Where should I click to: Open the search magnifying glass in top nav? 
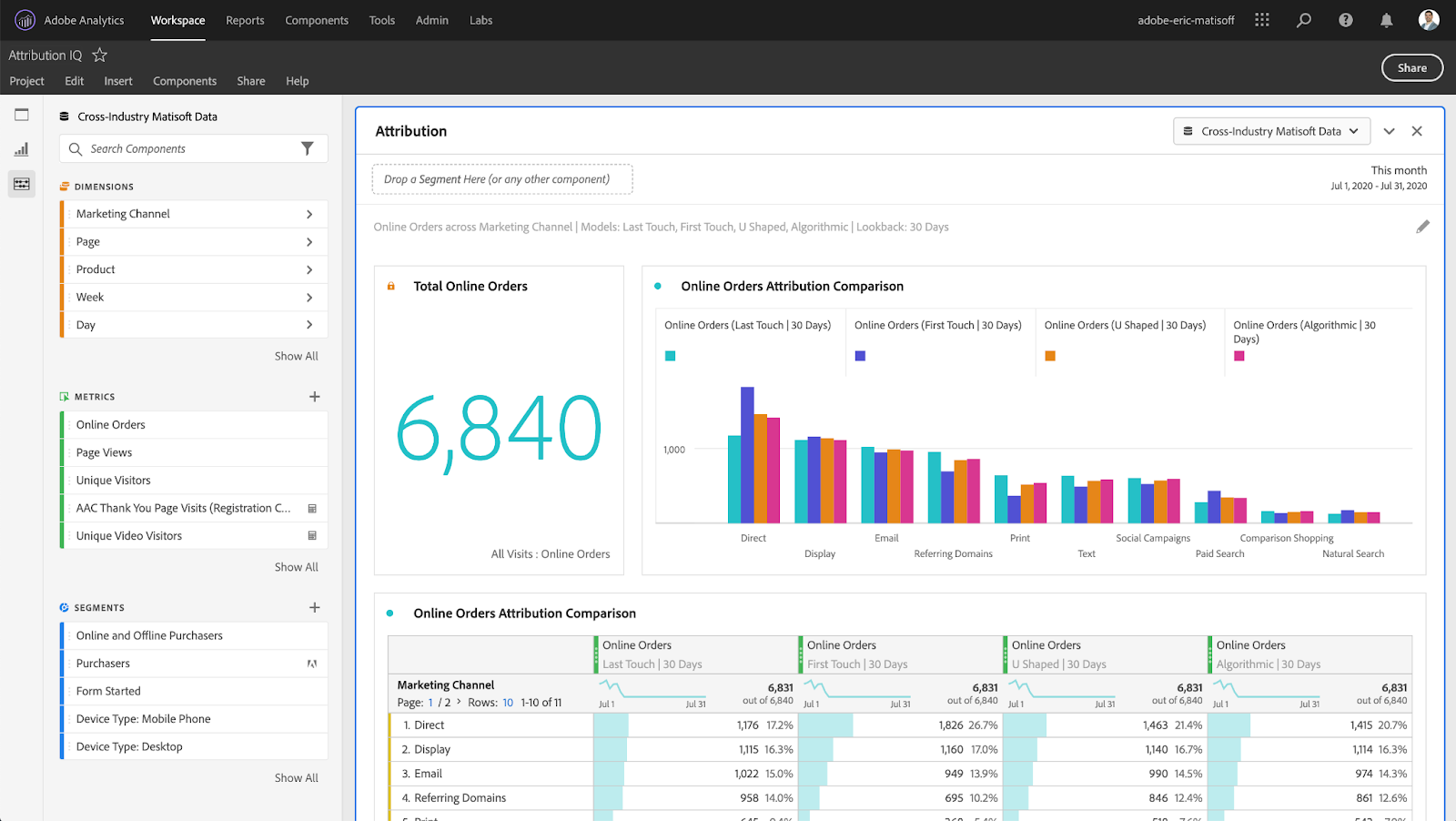[1304, 19]
